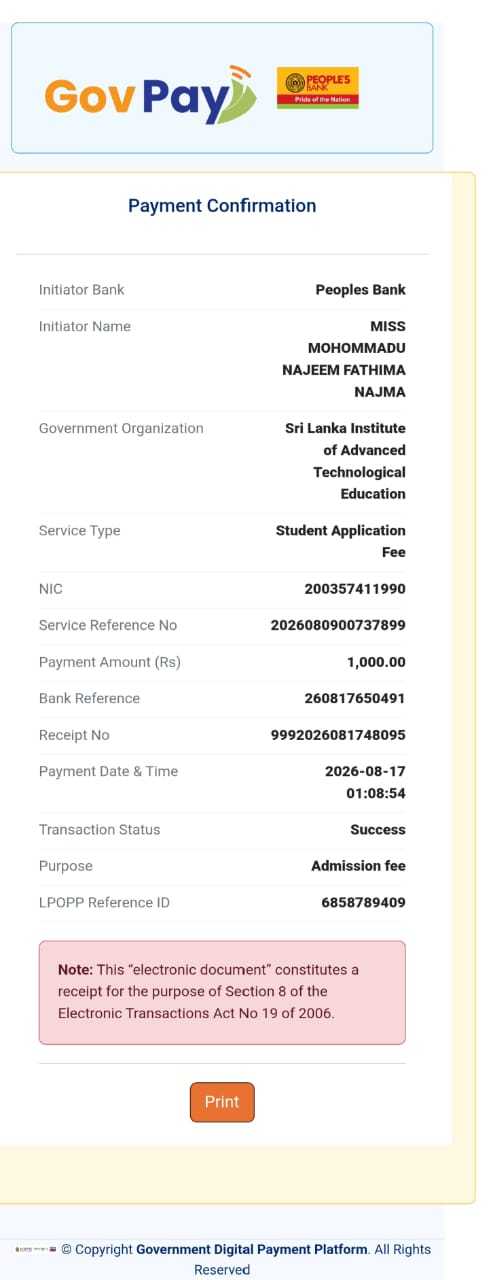Click the GovPay logo
The image size is (489, 1280).
[151, 94]
